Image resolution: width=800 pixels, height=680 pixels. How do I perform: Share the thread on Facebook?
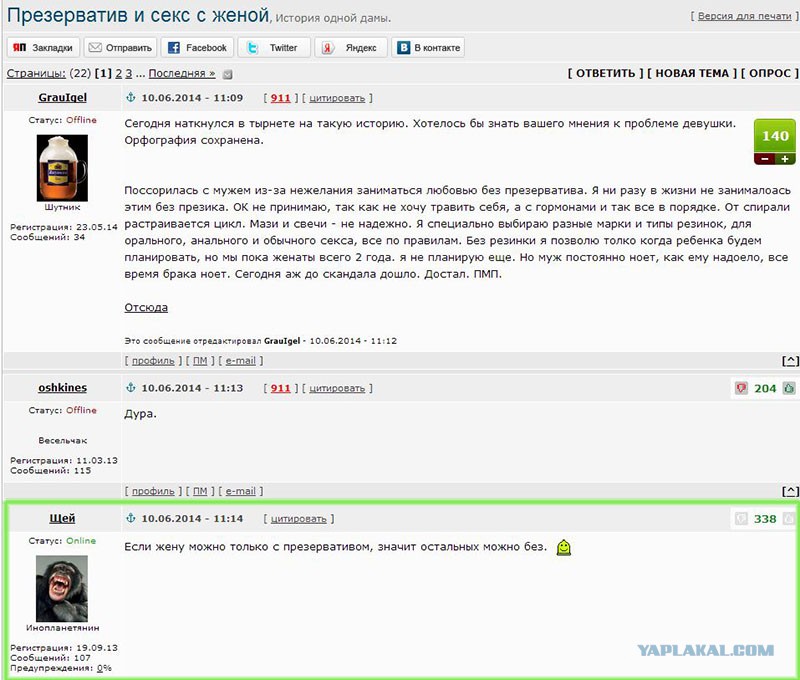(x=197, y=47)
